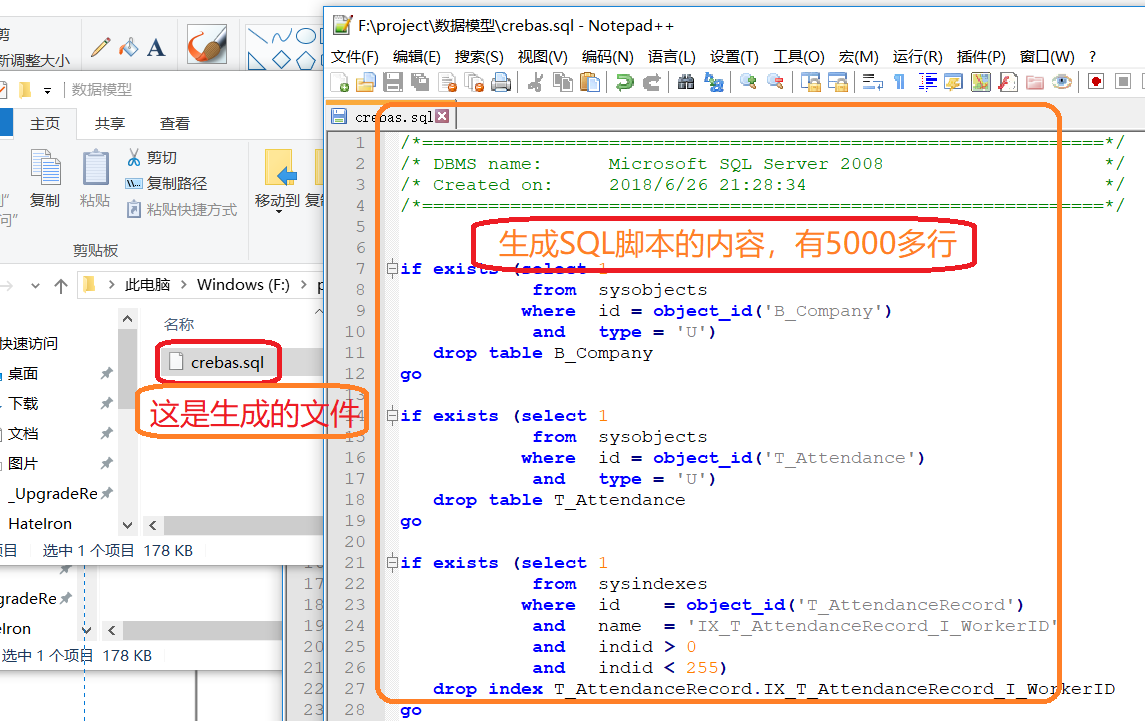Click the Save icon in Notepad++ toolbar
Image resolution: width=1145 pixels, height=721 pixels.
pyautogui.click(x=393, y=82)
